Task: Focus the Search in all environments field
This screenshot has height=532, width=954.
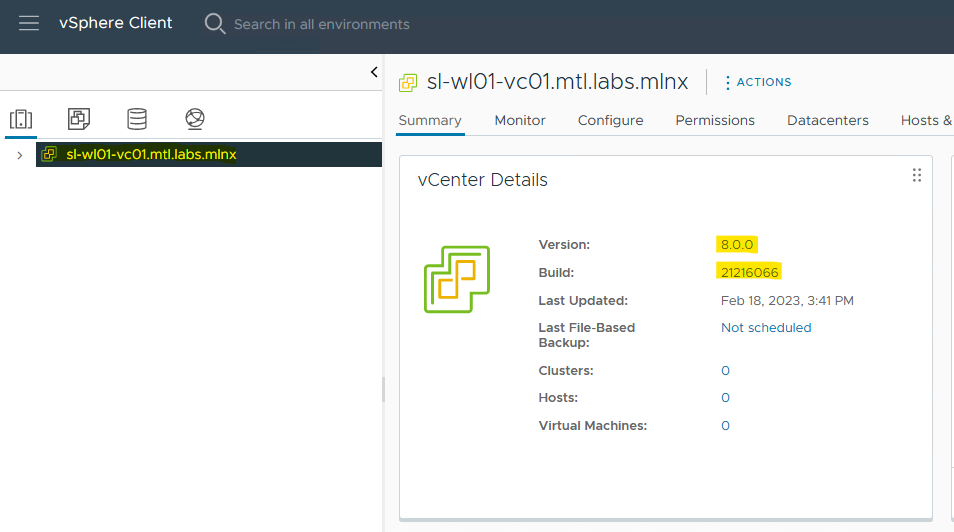Action: [321, 24]
